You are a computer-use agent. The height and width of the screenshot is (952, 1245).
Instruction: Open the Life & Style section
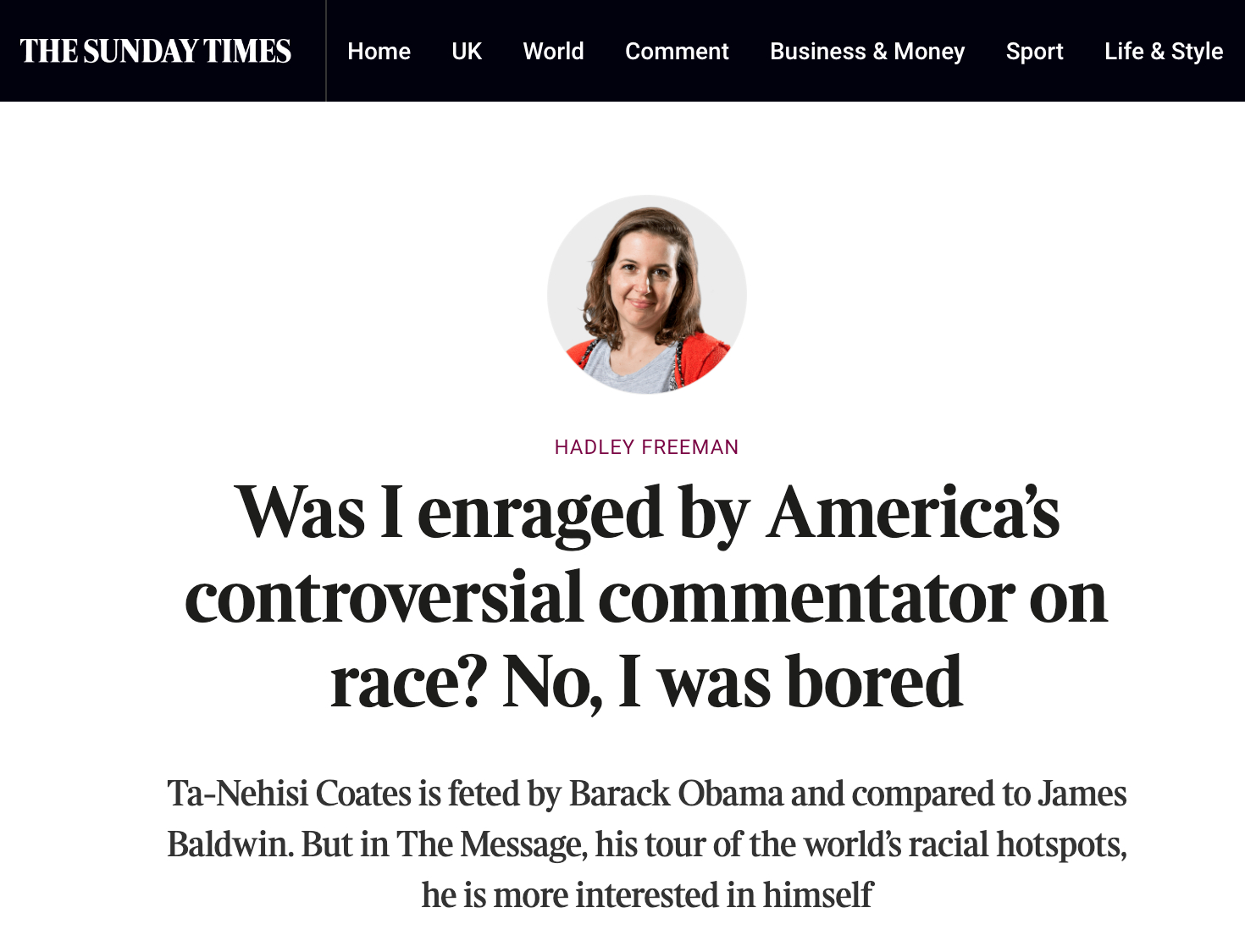1164,52
